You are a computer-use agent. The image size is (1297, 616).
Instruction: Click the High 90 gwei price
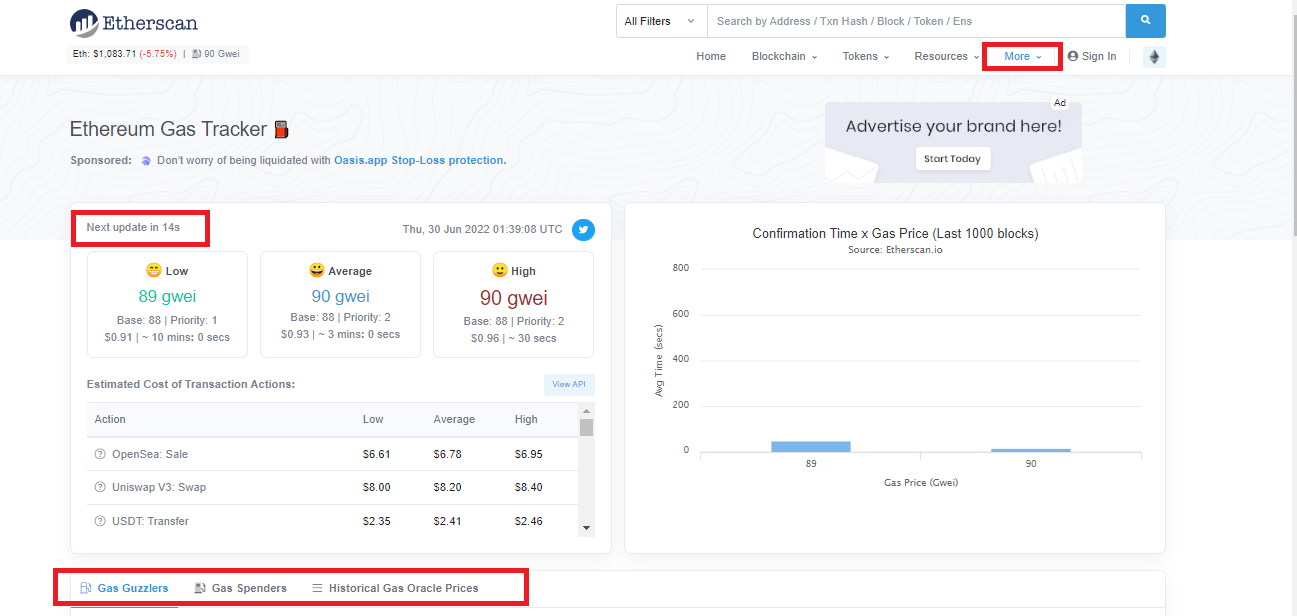click(513, 296)
